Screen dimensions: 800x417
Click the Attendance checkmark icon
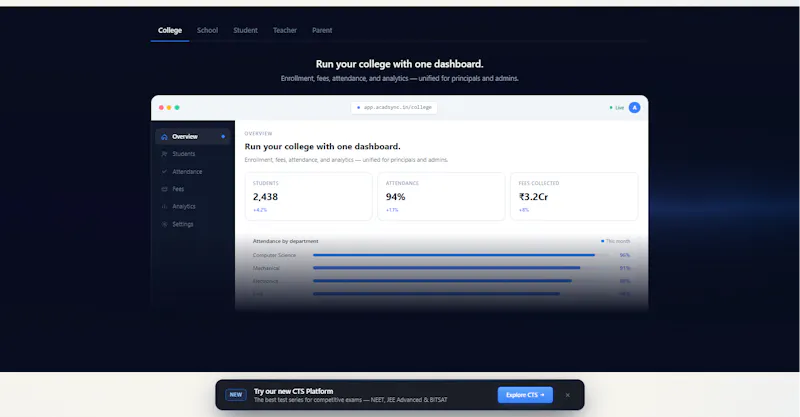pos(164,171)
